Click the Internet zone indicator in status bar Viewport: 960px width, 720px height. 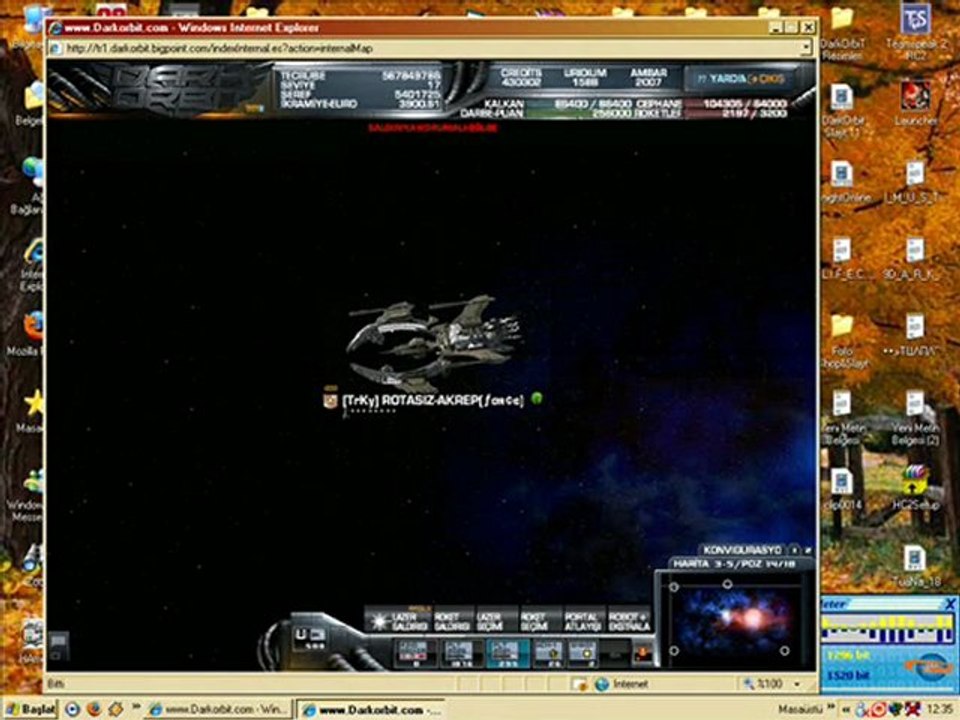[x=622, y=684]
